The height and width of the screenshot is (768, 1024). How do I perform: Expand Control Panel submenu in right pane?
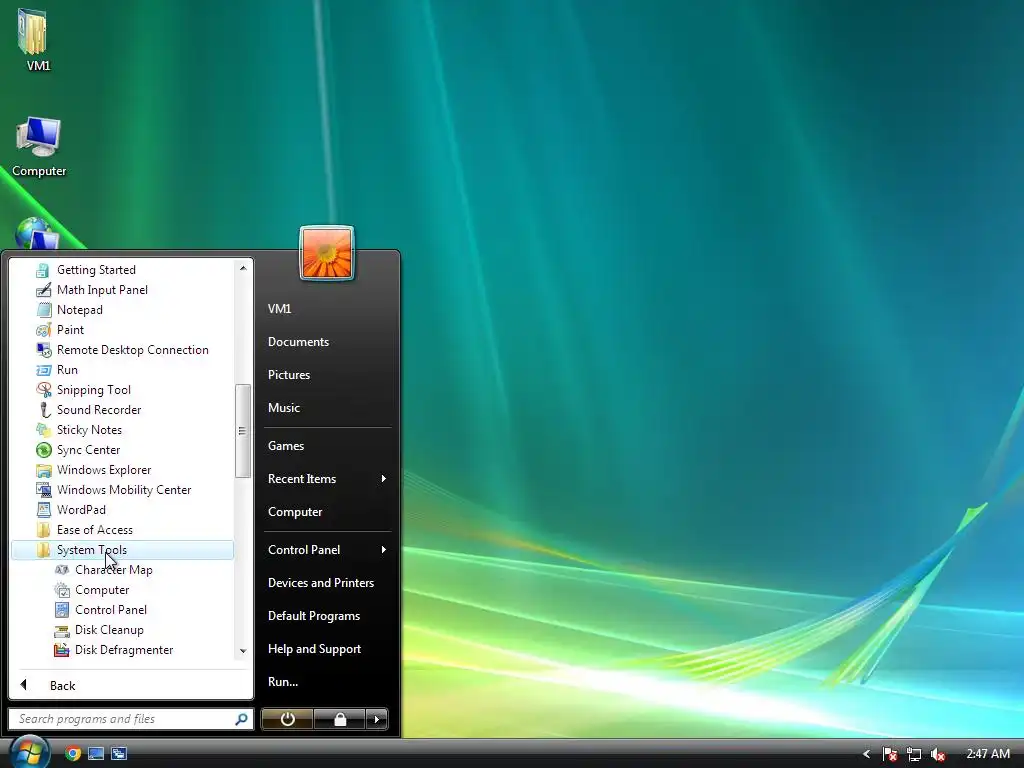coord(327,550)
